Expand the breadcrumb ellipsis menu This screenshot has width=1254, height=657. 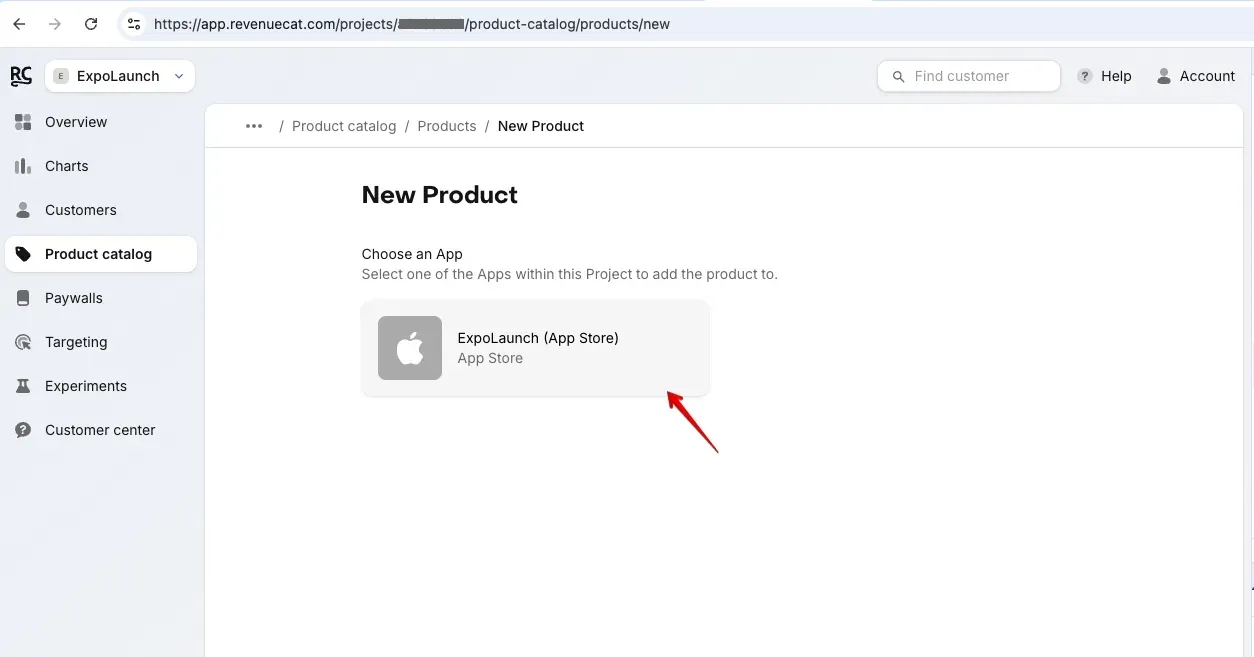pos(254,126)
